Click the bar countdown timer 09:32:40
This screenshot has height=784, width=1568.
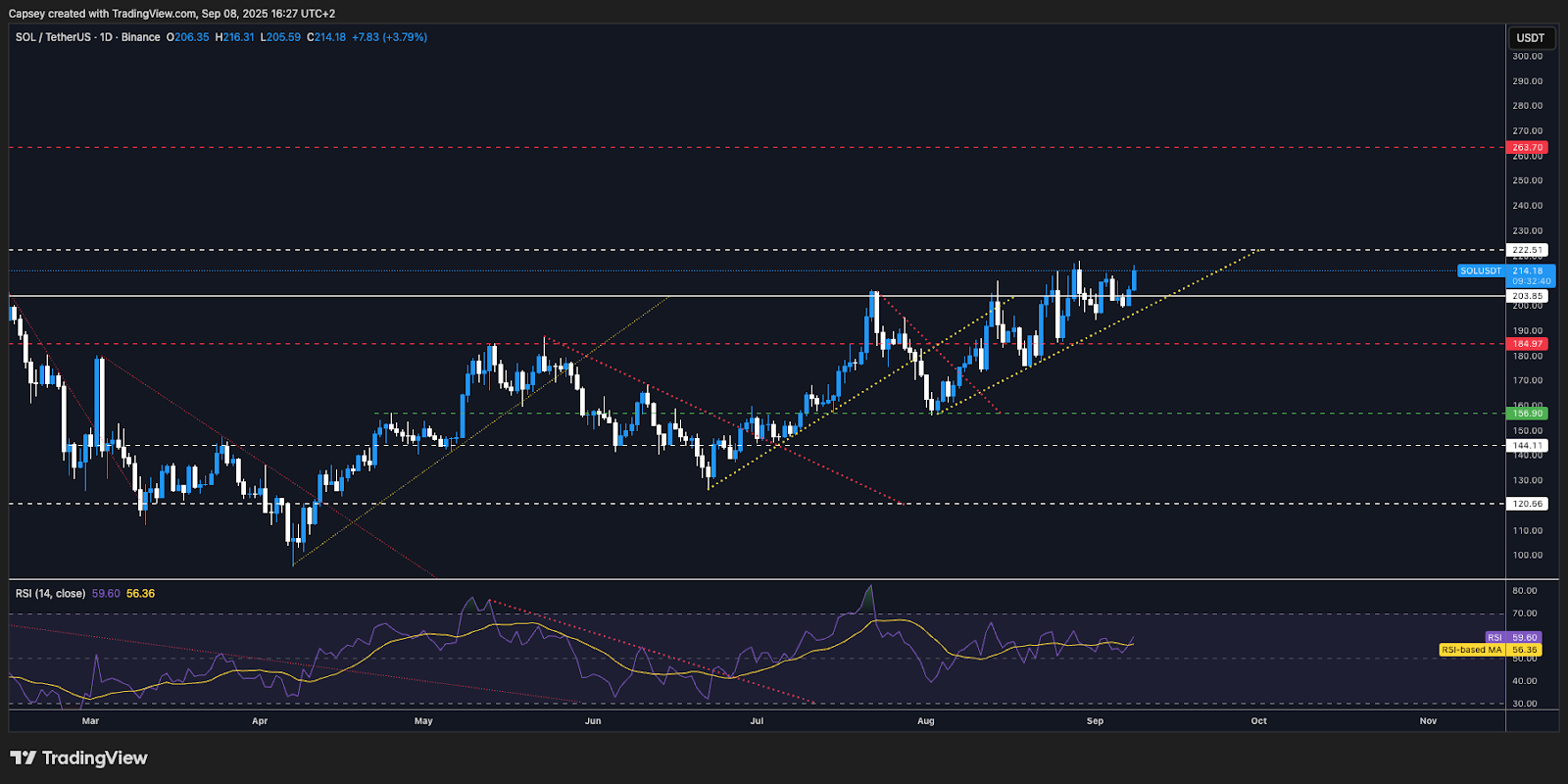[x=1531, y=281]
